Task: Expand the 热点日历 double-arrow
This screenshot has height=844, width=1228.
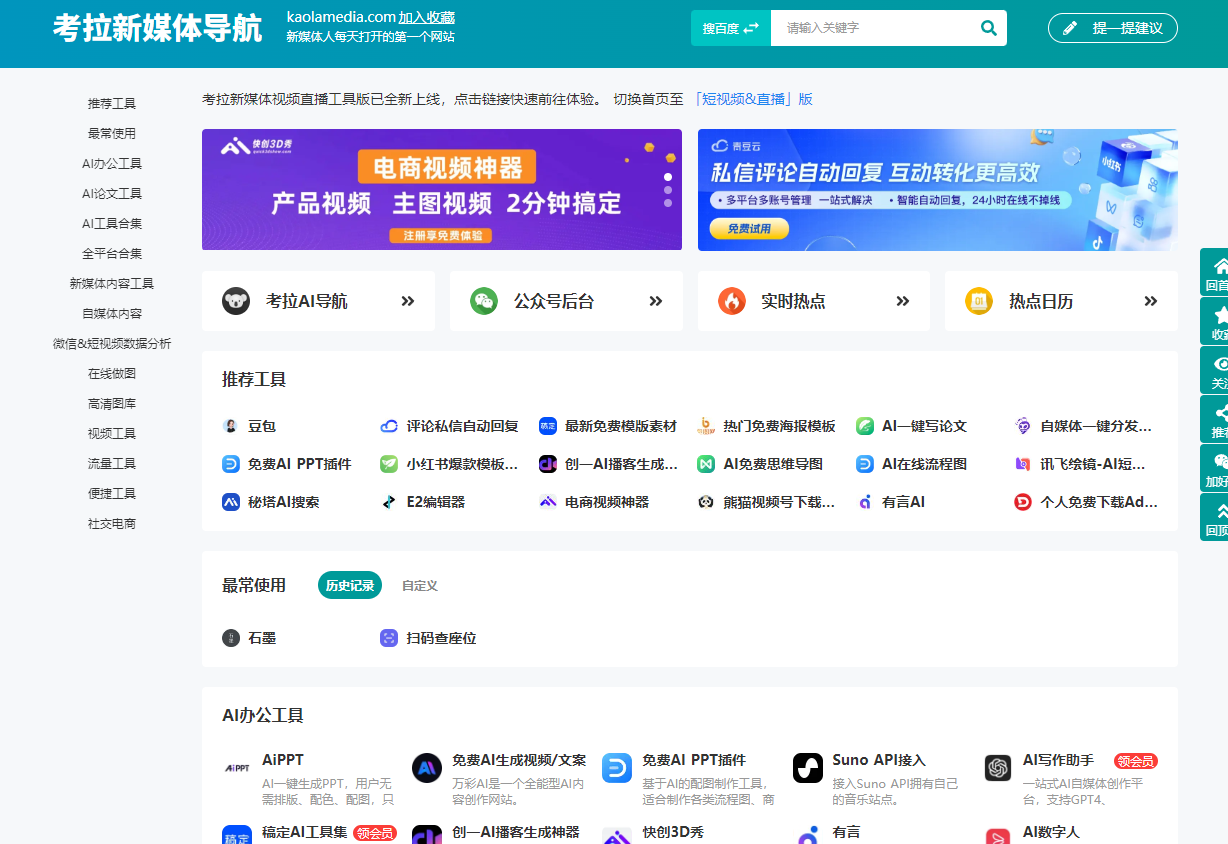Action: click(1149, 300)
